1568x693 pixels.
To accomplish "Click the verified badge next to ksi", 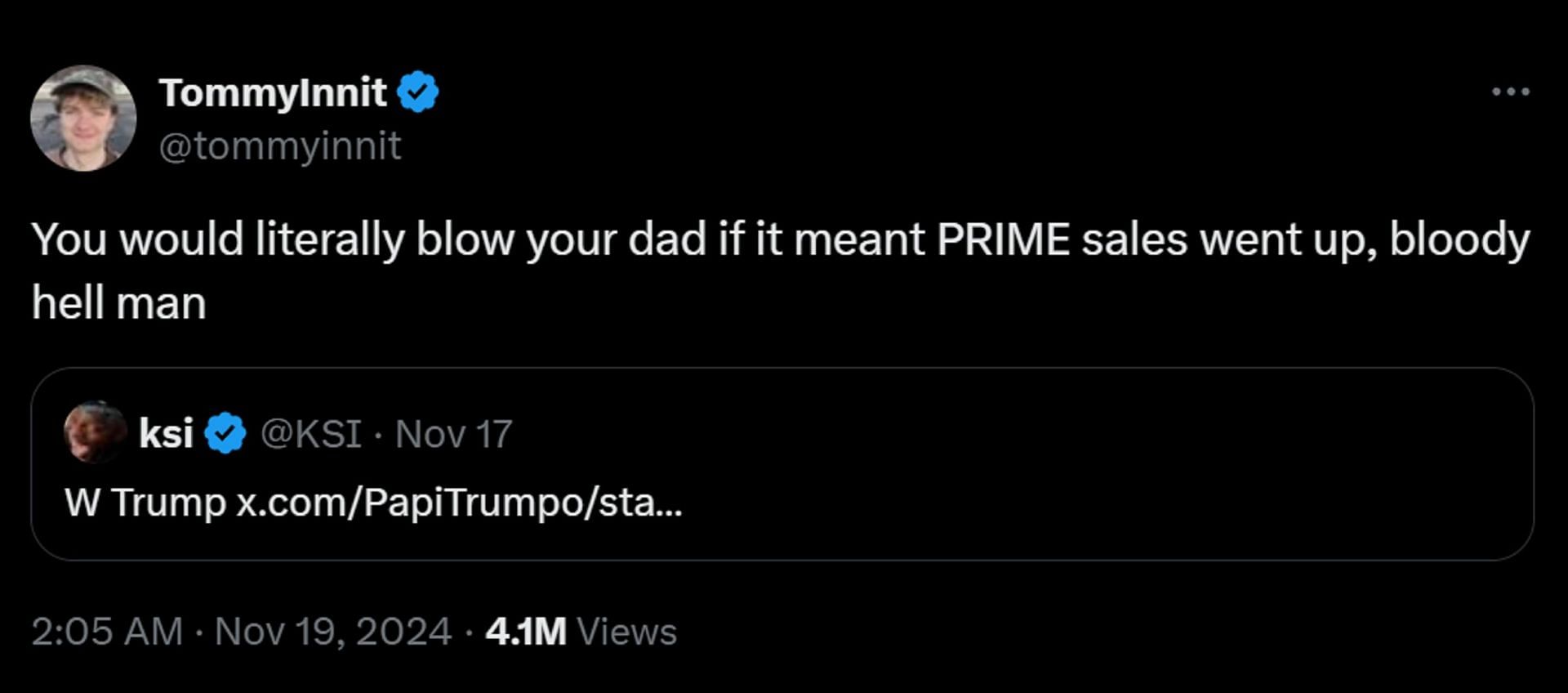I will pyautogui.click(x=225, y=433).
